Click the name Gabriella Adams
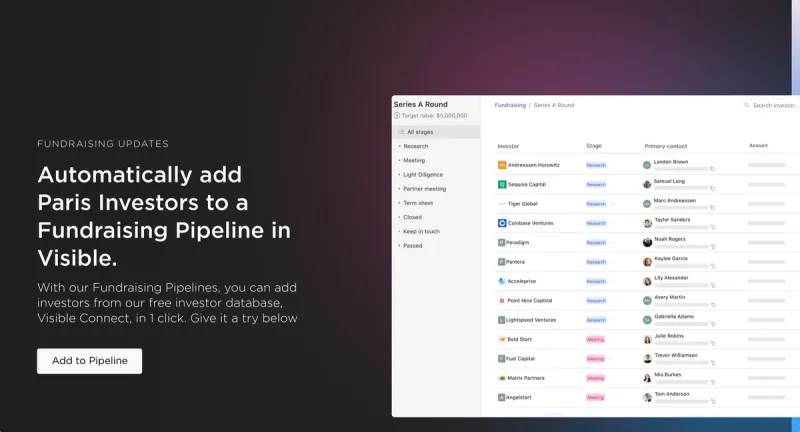 (x=674, y=317)
